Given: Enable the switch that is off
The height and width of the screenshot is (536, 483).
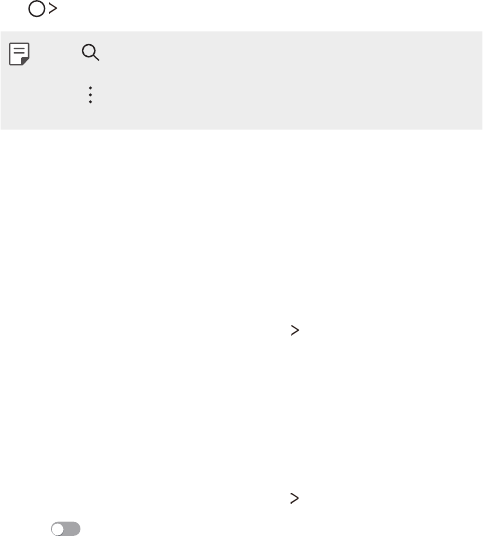Looking at the screenshot, I should (66, 529).
